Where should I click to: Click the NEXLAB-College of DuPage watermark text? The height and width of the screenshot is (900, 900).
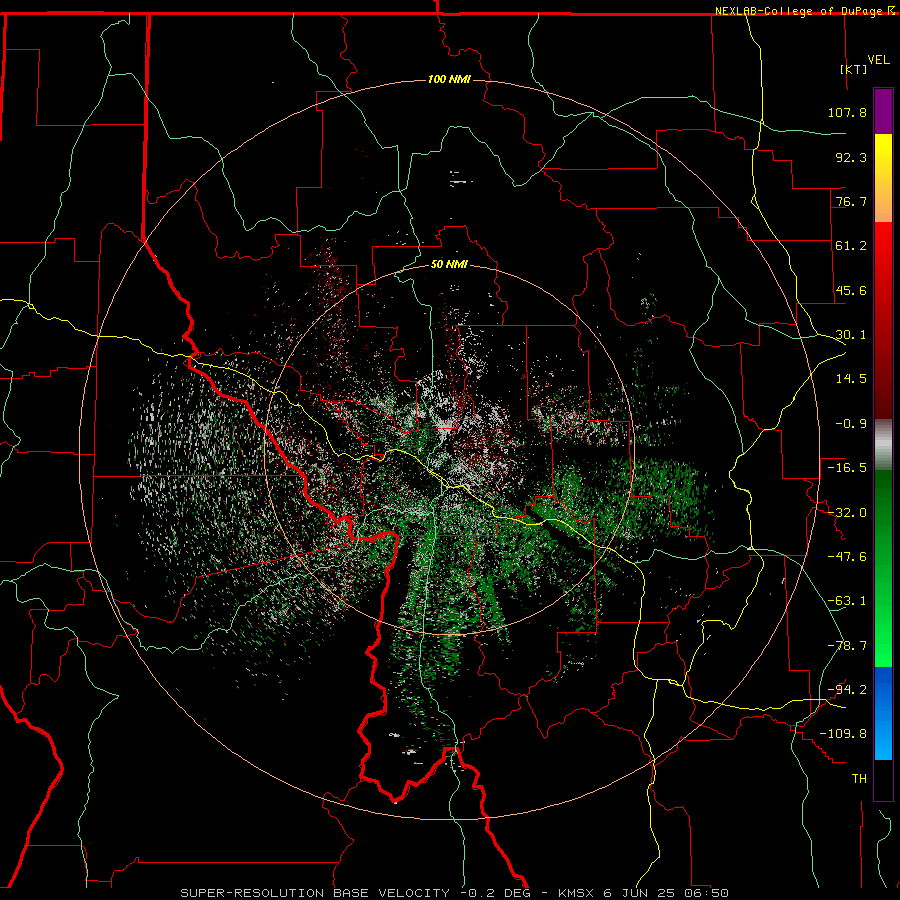tap(798, 11)
